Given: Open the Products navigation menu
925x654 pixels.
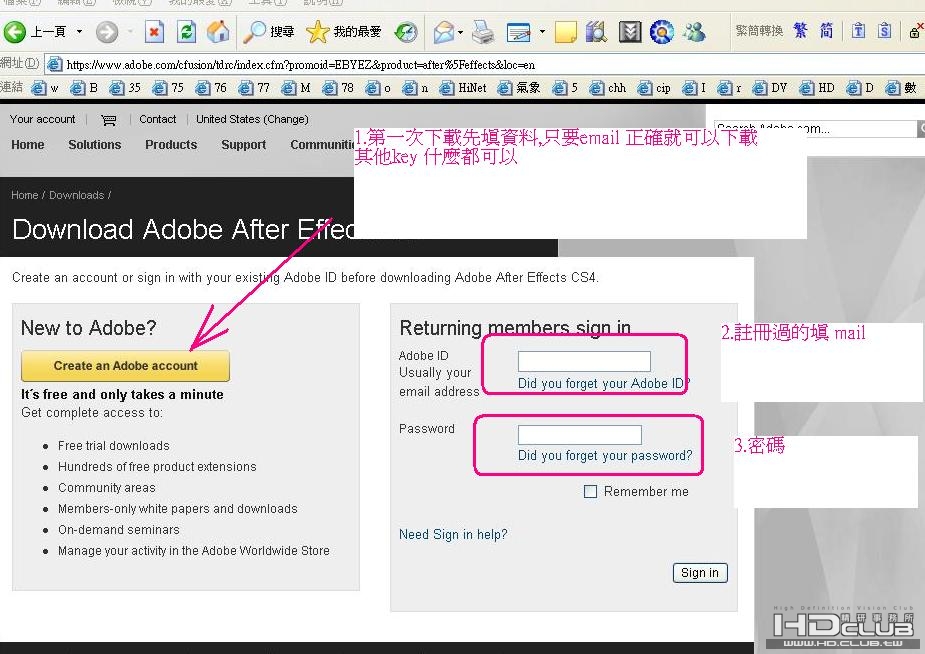Looking at the screenshot, I should [171, 144].
